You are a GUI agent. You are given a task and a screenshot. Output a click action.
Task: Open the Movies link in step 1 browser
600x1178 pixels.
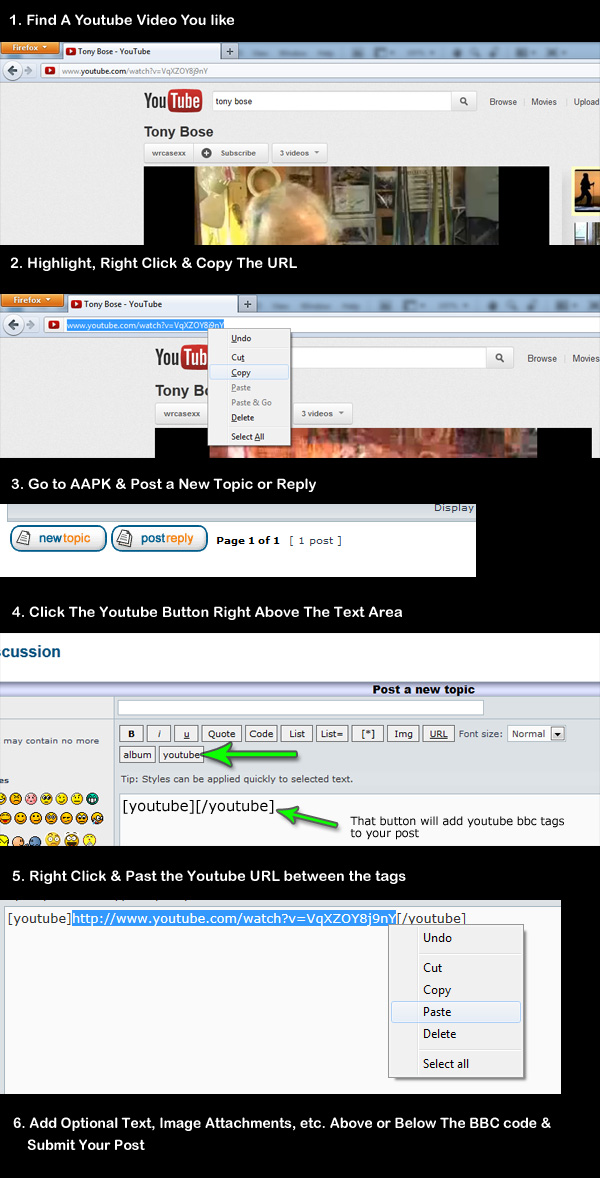[544, 102]
